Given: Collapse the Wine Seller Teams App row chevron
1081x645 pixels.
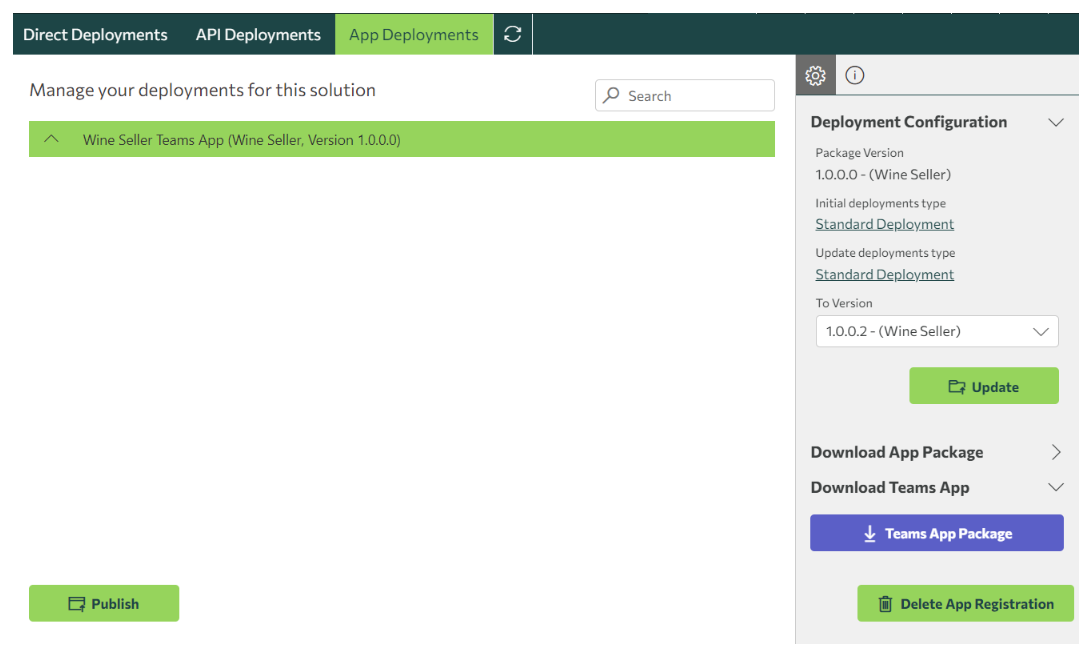Looking at the screenshot, I should [51, 139].
